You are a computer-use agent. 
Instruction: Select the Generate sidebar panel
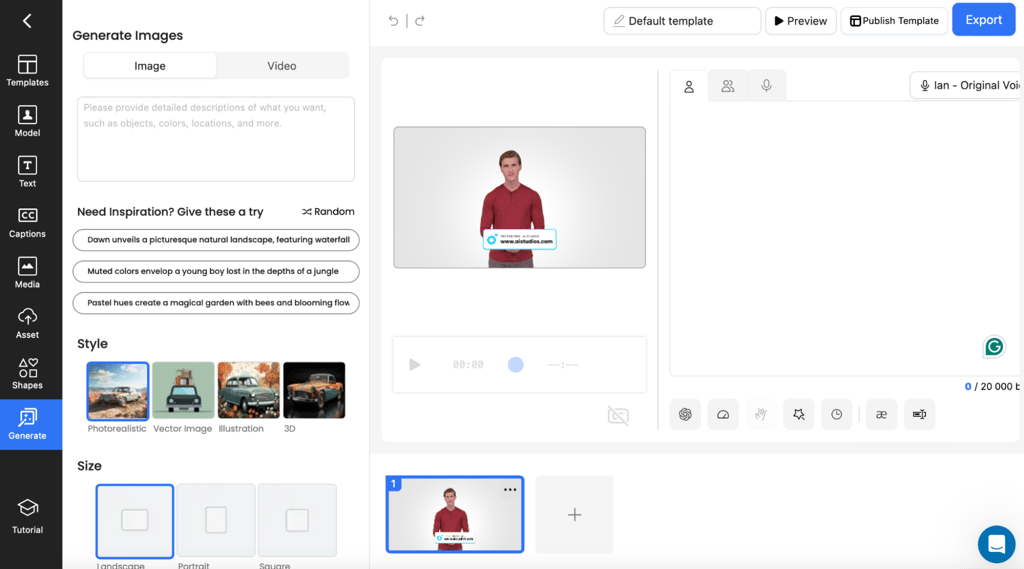(31, 424)
